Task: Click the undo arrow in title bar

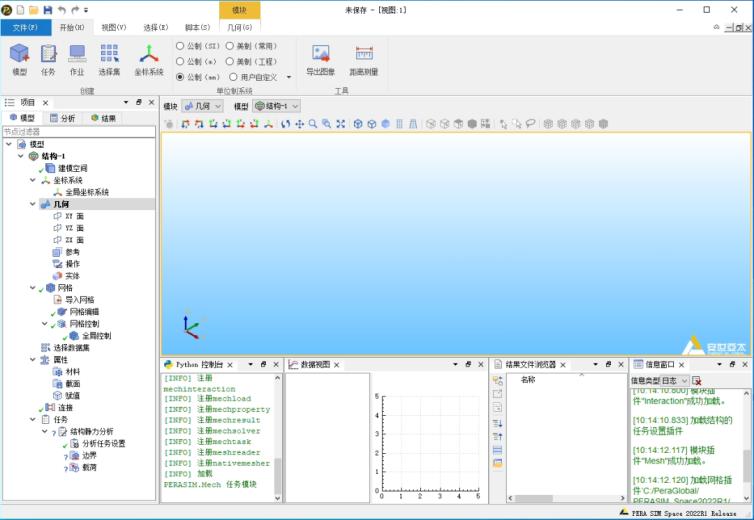Action: 62,10
